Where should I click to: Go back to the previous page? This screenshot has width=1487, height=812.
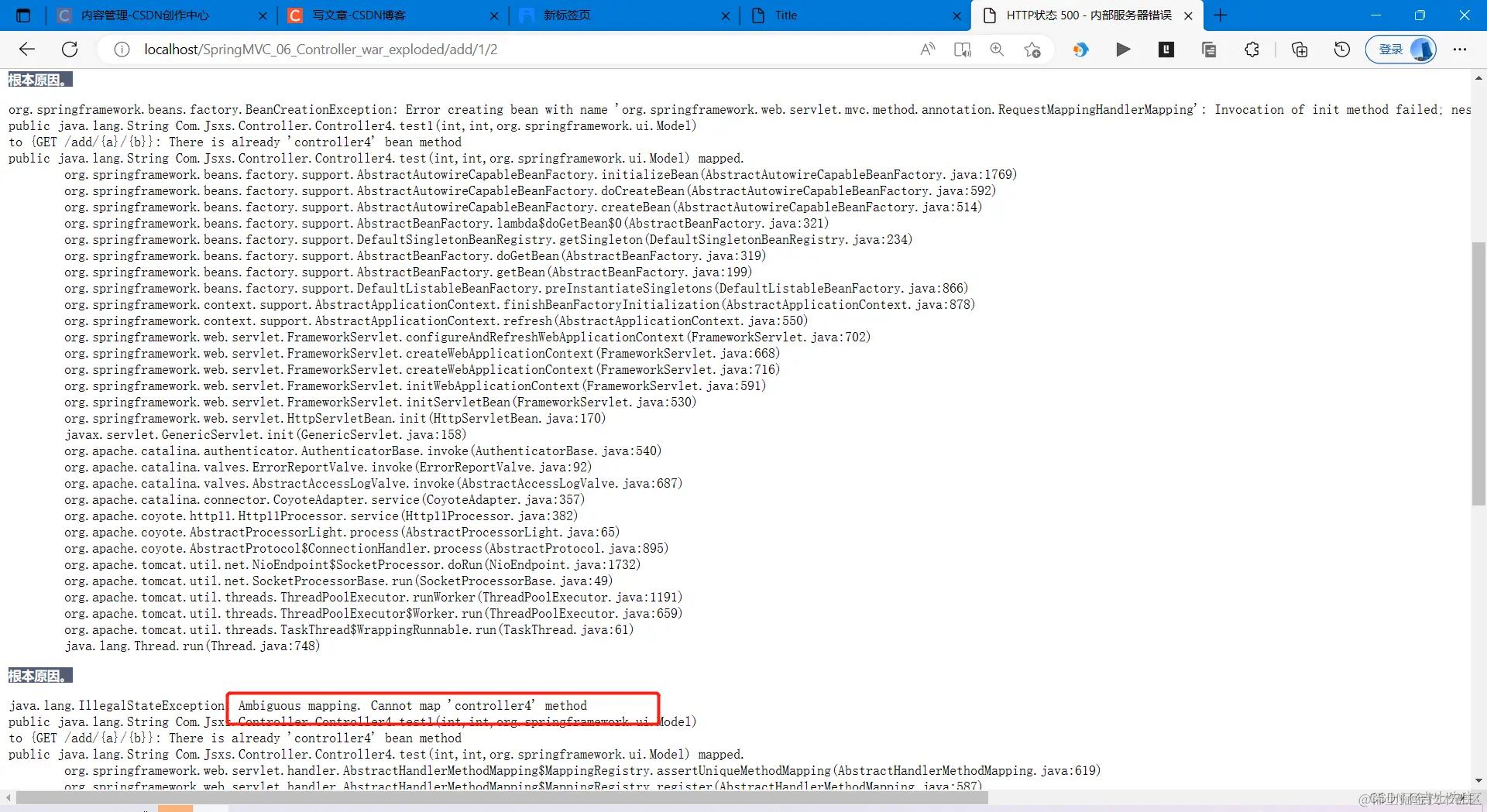27,50
